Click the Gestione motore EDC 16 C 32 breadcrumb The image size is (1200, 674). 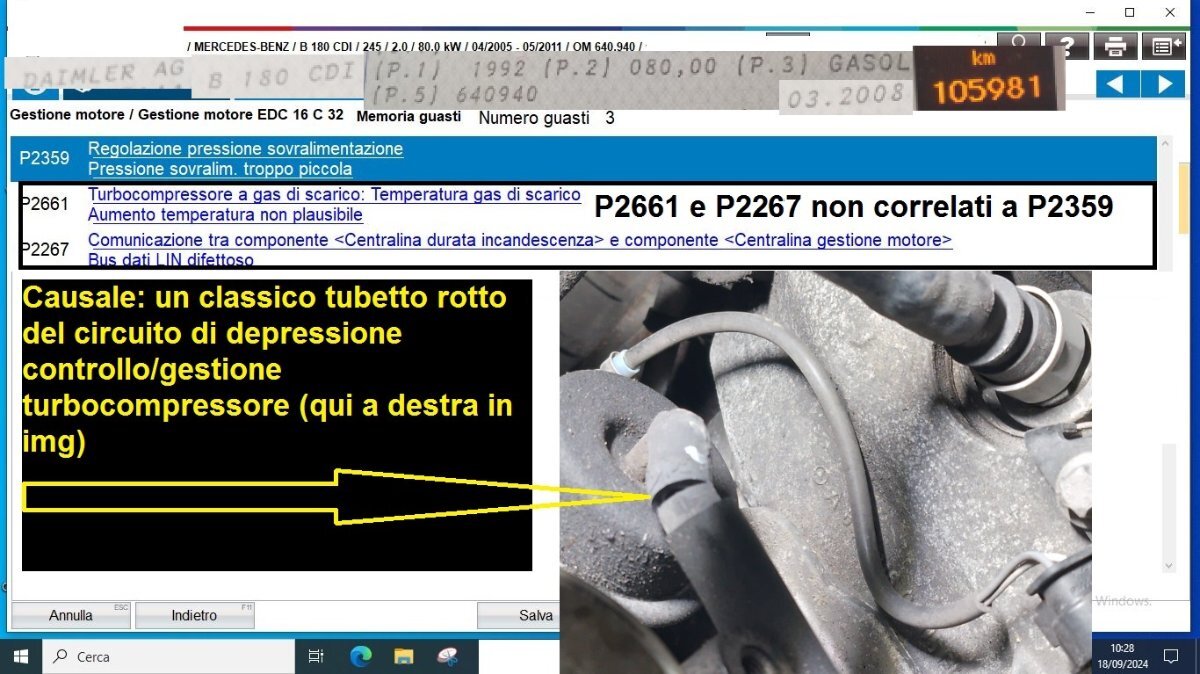pos(241,115)
